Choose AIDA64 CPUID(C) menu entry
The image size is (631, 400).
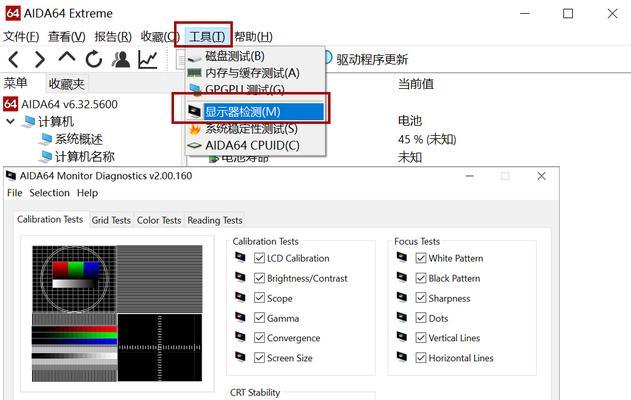click(x=255, y=145)
